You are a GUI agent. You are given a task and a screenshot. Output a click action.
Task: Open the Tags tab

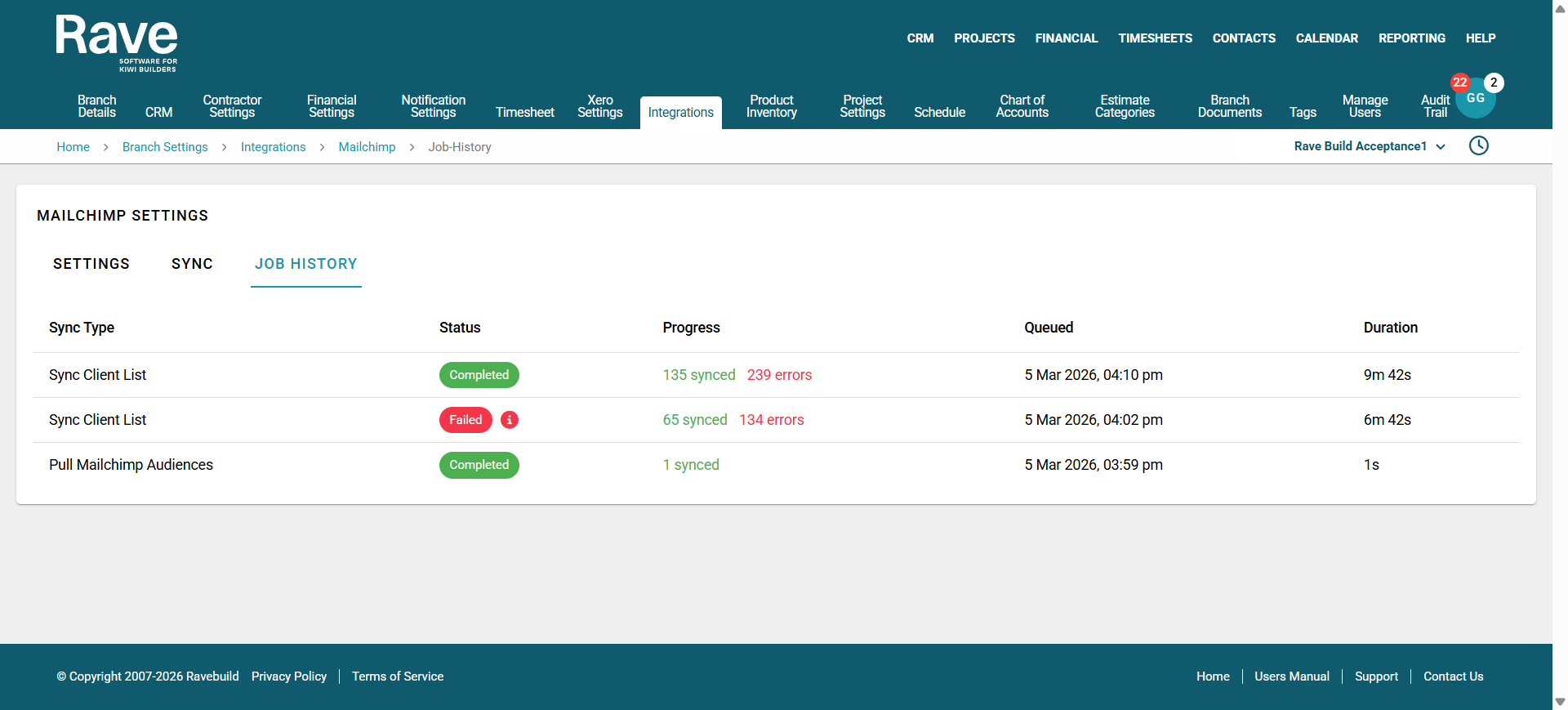click(x=1303, y=113)
